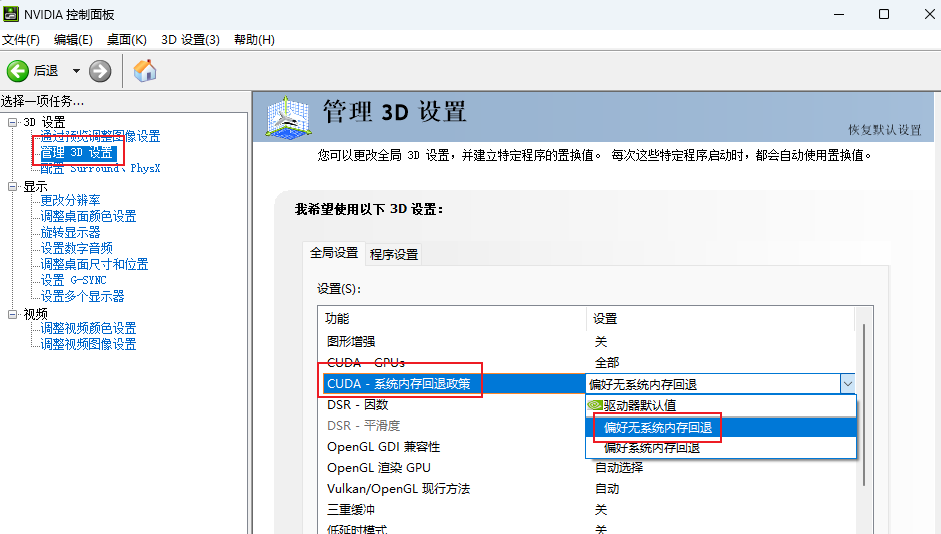Switch to the 全局设置 tab
The width and height of the screenshot is (941, 534).
pyautogui.click(x=334, y=253)
